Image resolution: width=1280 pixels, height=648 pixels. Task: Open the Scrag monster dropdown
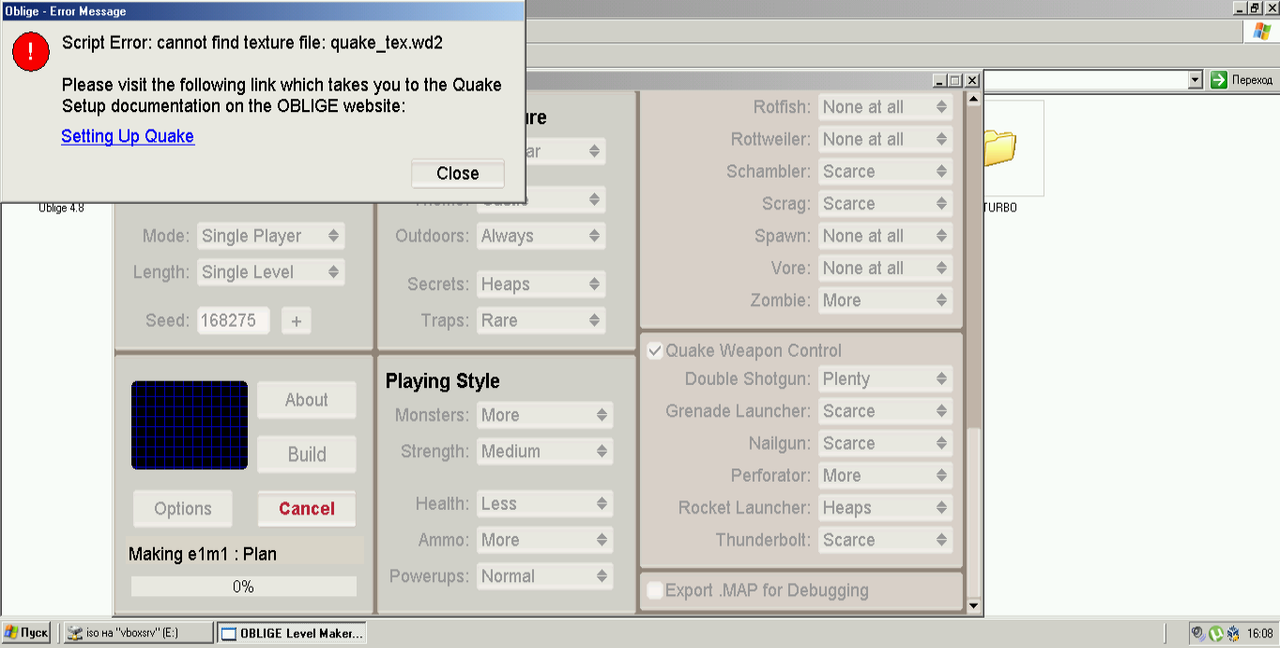coord(885,203)
